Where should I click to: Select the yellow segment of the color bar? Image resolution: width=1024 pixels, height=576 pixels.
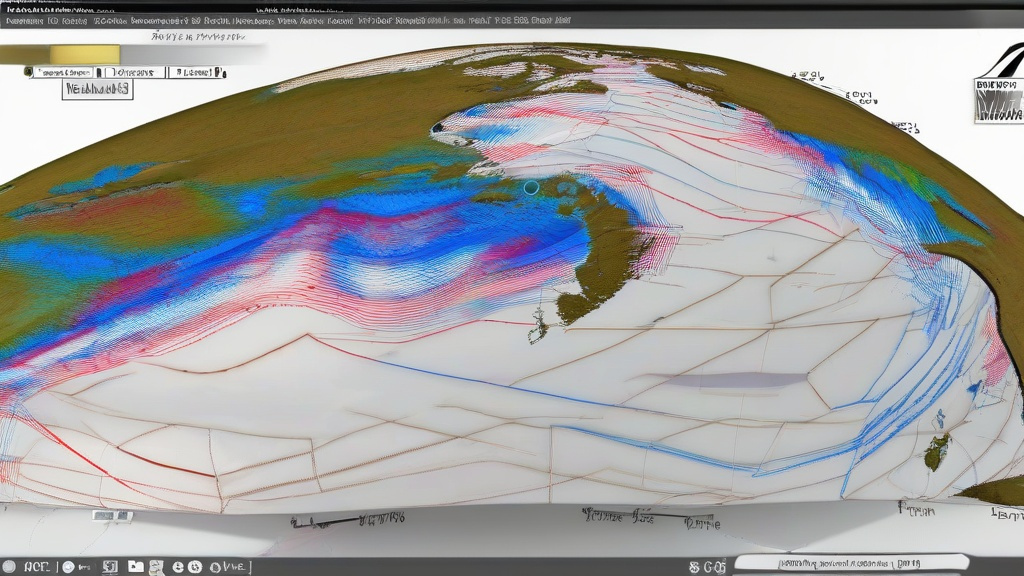pos(85,54)
